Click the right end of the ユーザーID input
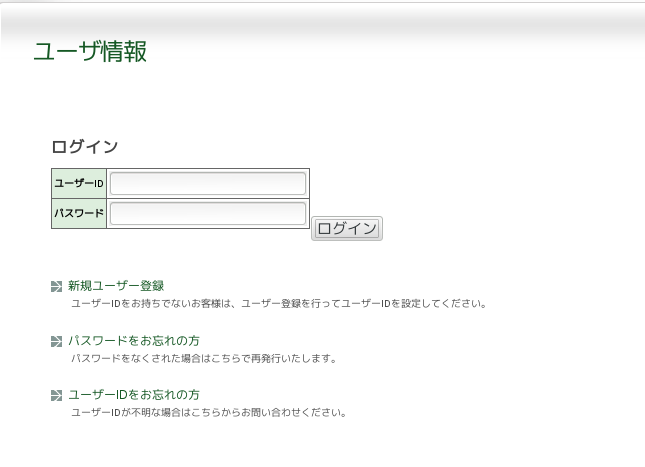 [x=298, y=184]
